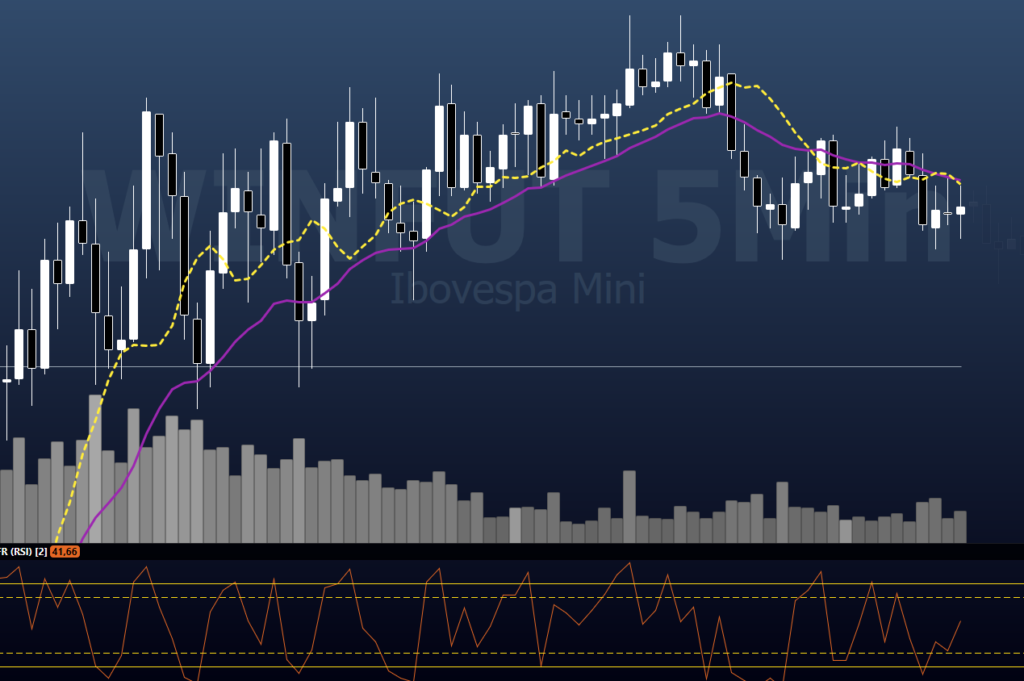Screen dimensions: 1024x681
Task: Click the RSI period parameter [2]
Action: [x=41, y=551]
